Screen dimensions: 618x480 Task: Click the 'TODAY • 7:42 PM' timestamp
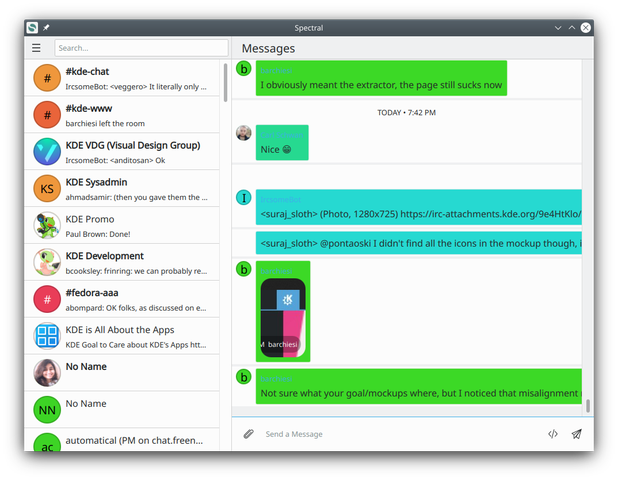pos(406,113)
